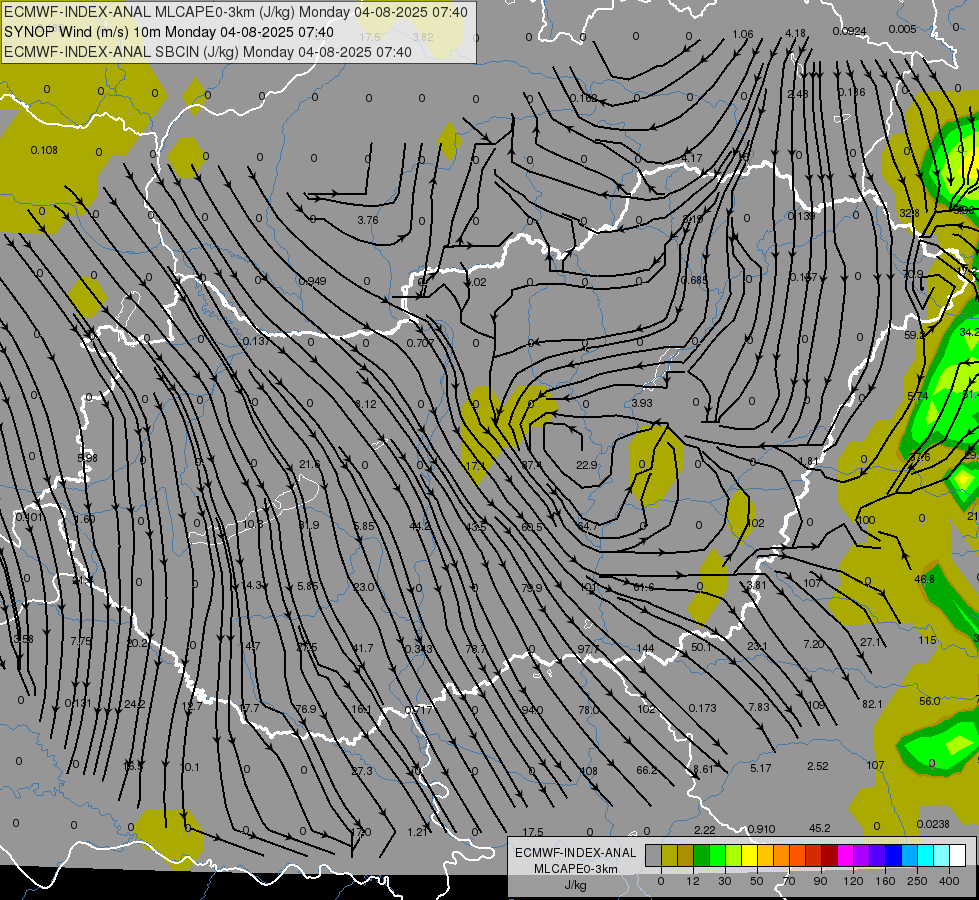Image resolution: width=979 pixels, height=900 pixels.
Task: Click the '45.2' value on the map
Action: (x=820, y=828)
